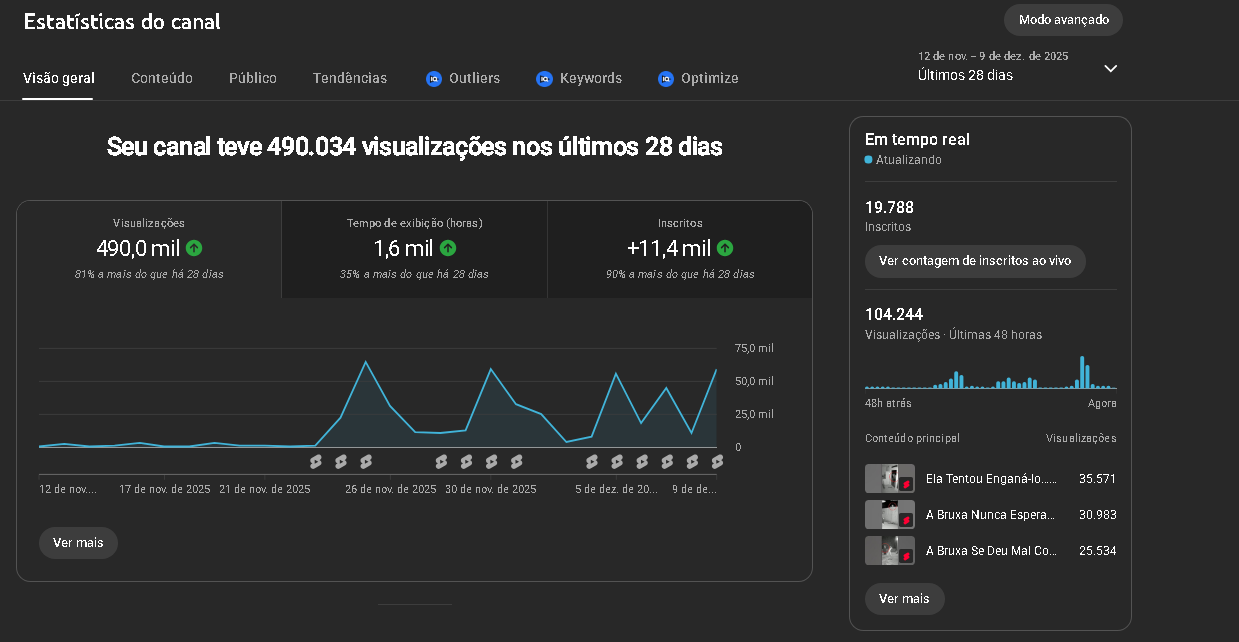Select the Tempo de exibição (horas) card
This screenshot has height=642, width=1239.
pos(414,249)
